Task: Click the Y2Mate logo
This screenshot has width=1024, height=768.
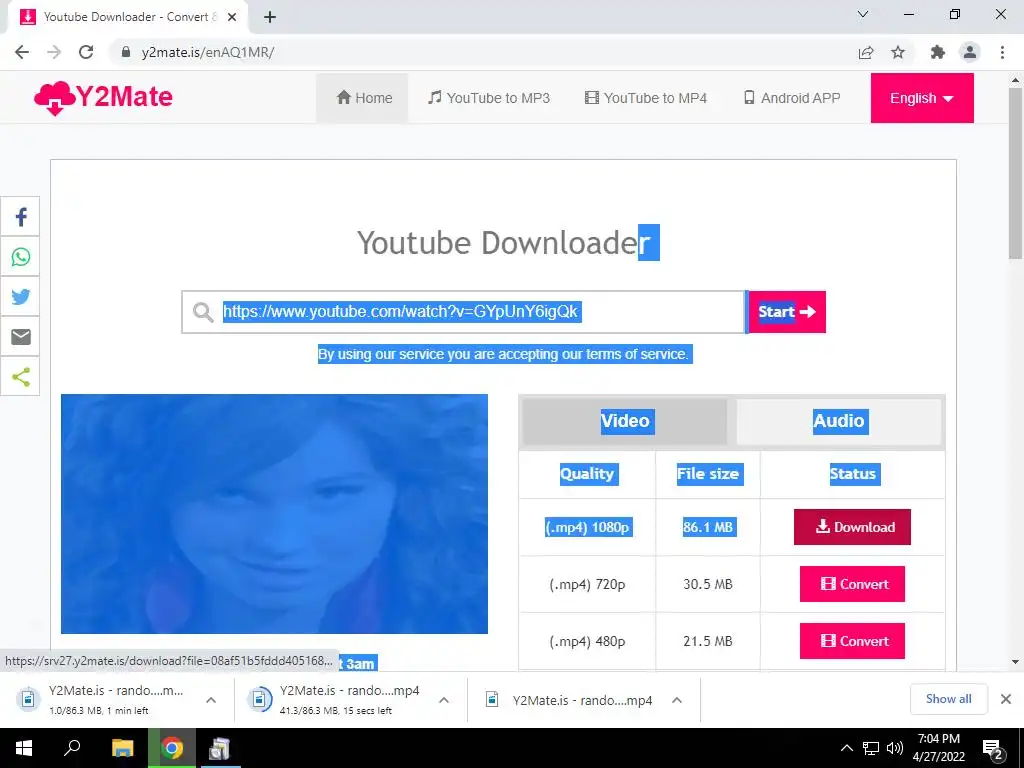Action: click(x=103, y=98)
